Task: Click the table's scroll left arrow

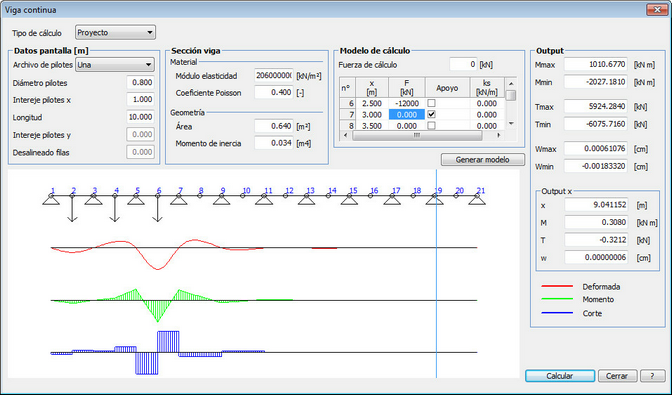Action: click(346, 135)
